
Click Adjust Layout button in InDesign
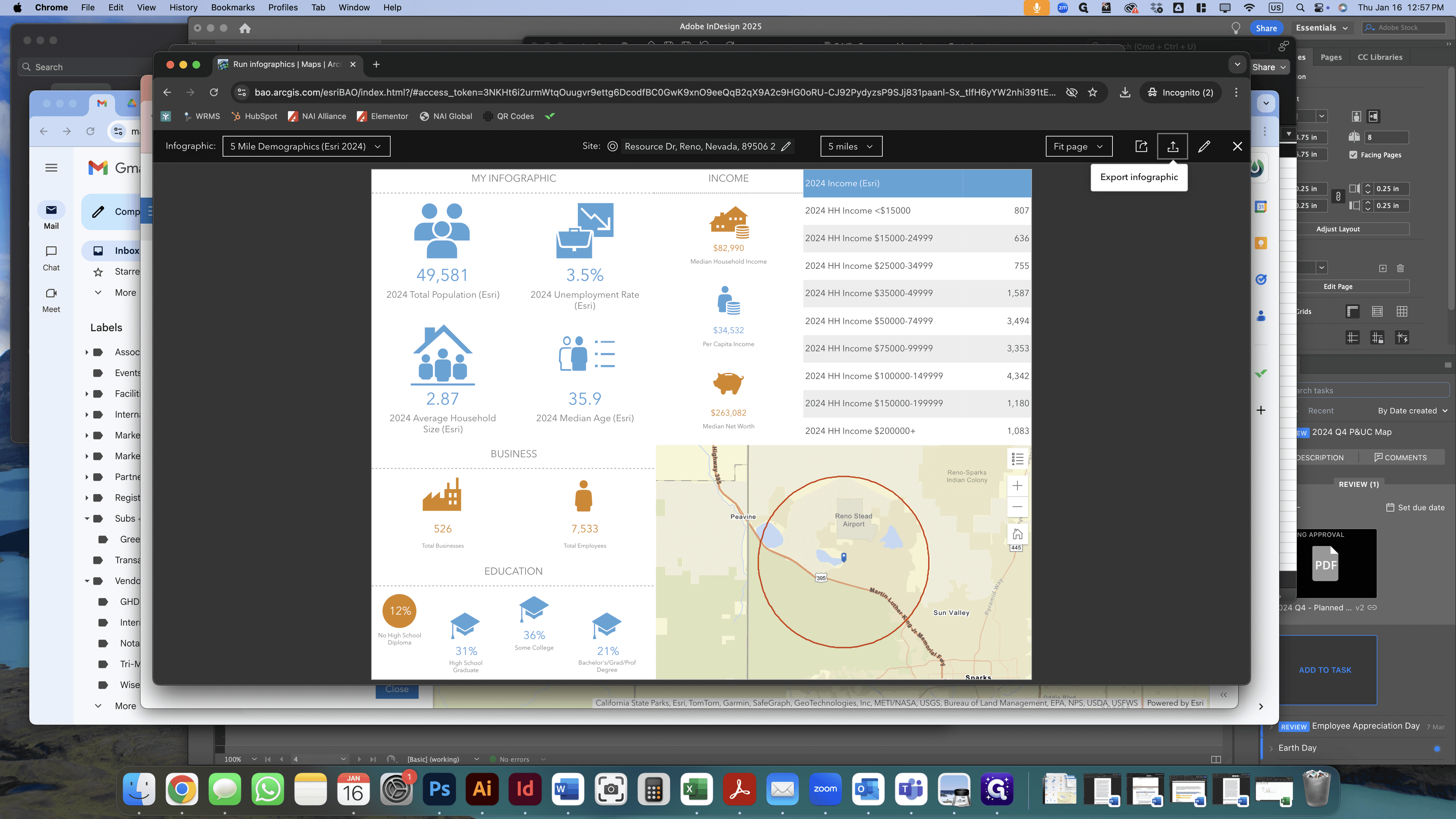tap(1338, 229)
